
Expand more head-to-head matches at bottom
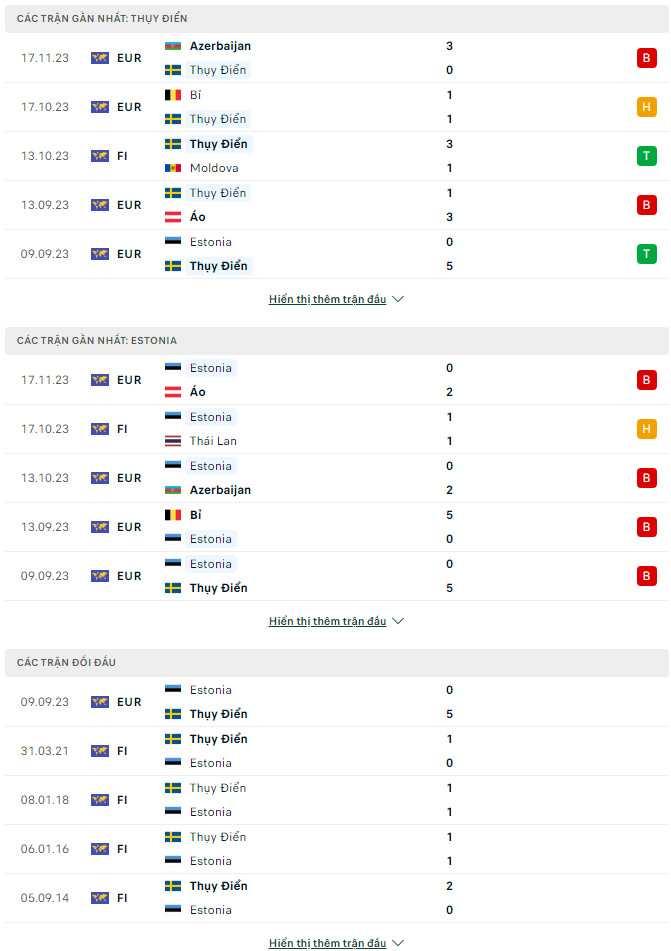click(x=336, y=943)
